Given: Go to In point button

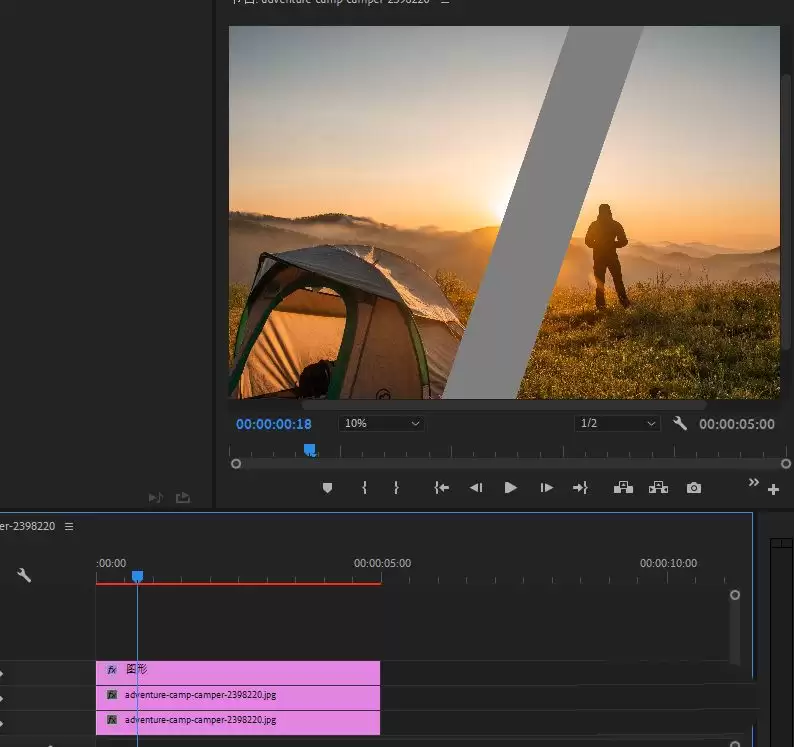Looking at the screenshot, I should [441, 488].
